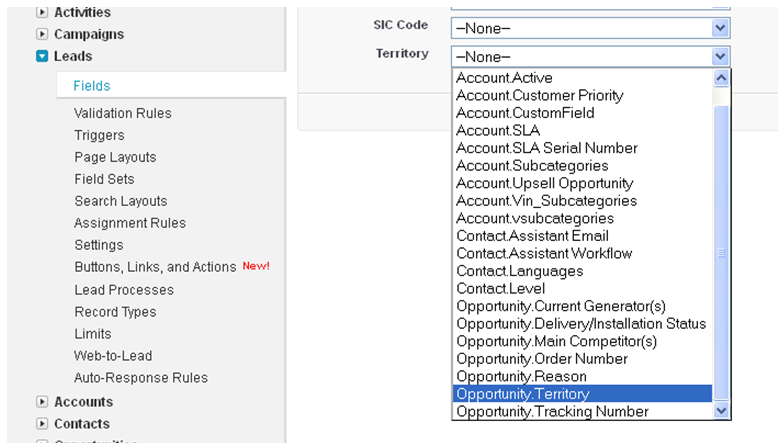Collapse the Leads section arrow
782x443 pixels.
pyautogui.click(x=42, y=57)
